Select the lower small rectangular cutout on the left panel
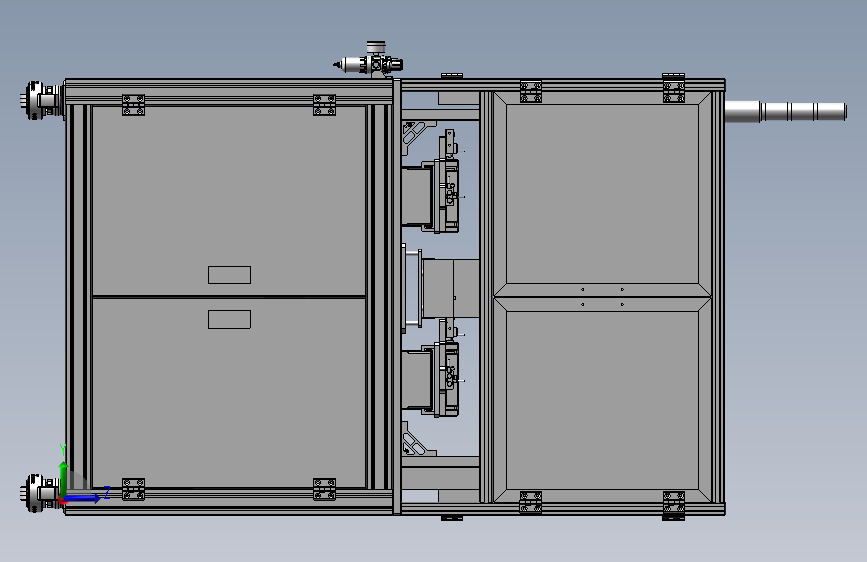Screen dimensions: 867x562 (x=229, y=319)
